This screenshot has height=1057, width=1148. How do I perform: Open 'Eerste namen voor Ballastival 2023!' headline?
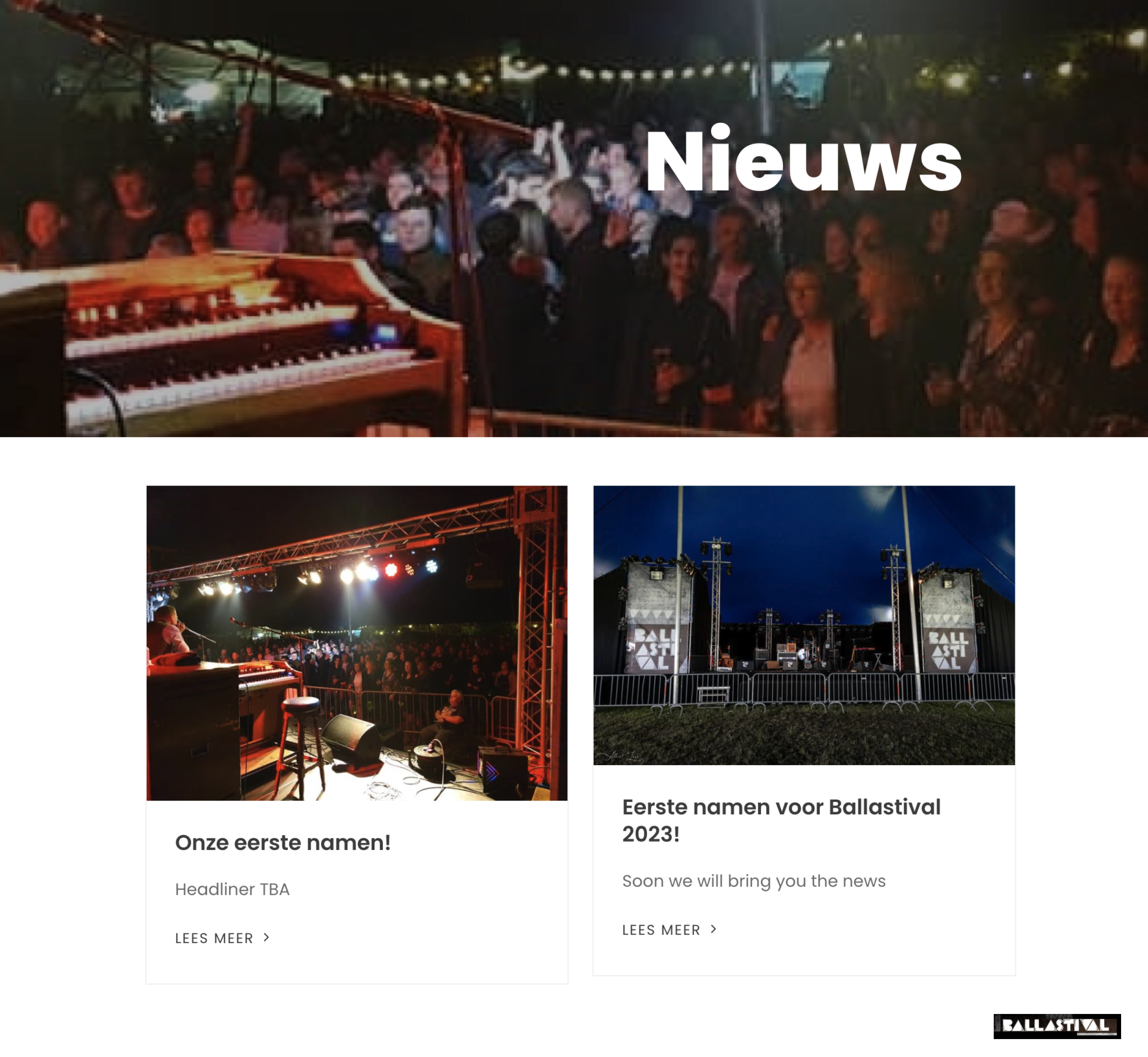(x=781, y=820)
